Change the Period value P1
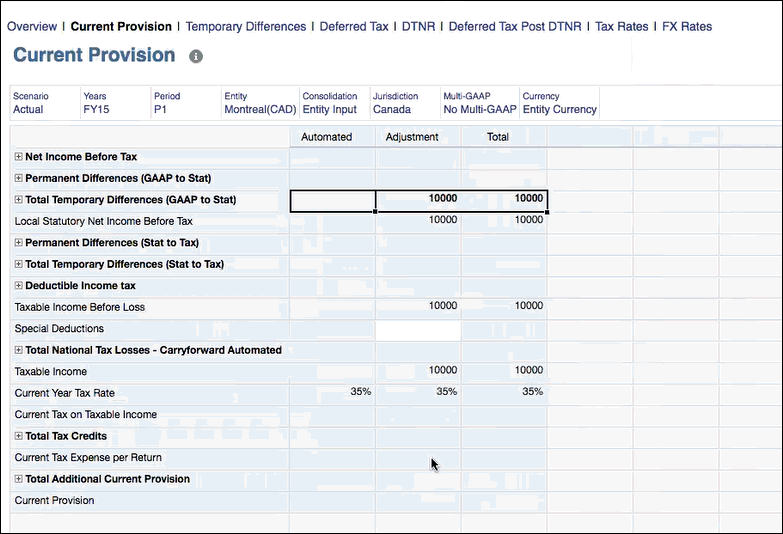This screenshot has width=783, height=534. tap(160, 109)
